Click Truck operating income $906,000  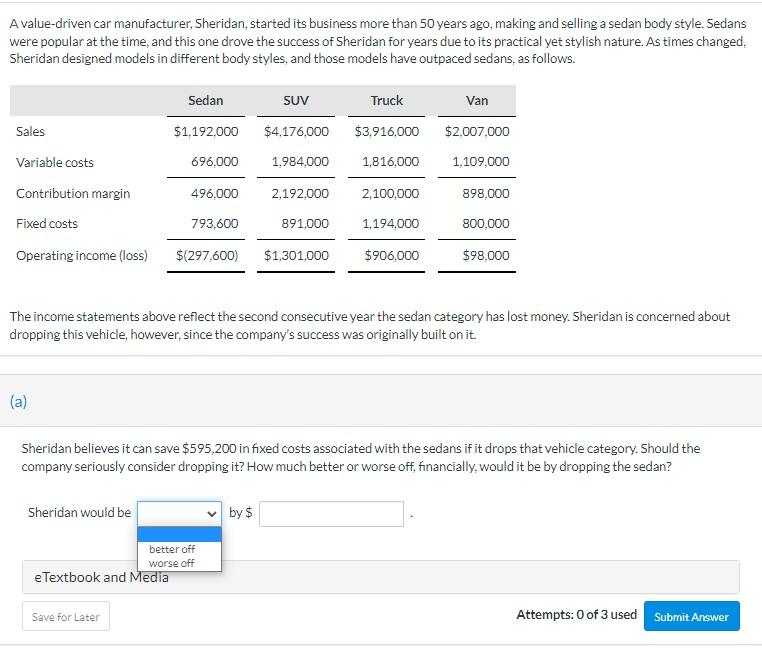(x=392, y=256)
